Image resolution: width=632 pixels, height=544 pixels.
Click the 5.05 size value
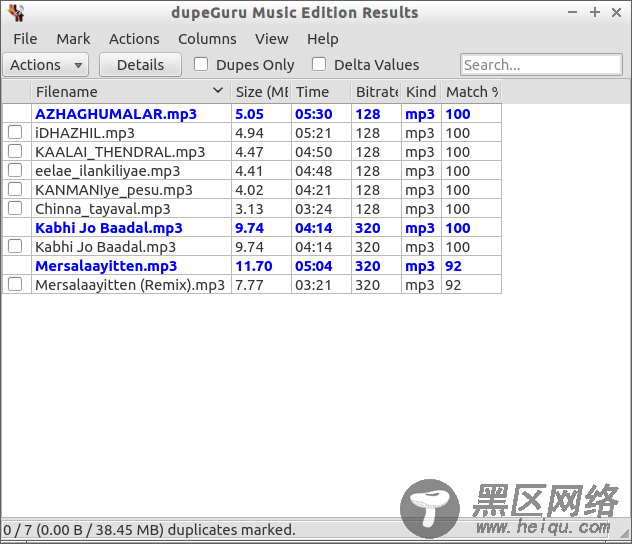pyautogui.click(x=249, y=114)
